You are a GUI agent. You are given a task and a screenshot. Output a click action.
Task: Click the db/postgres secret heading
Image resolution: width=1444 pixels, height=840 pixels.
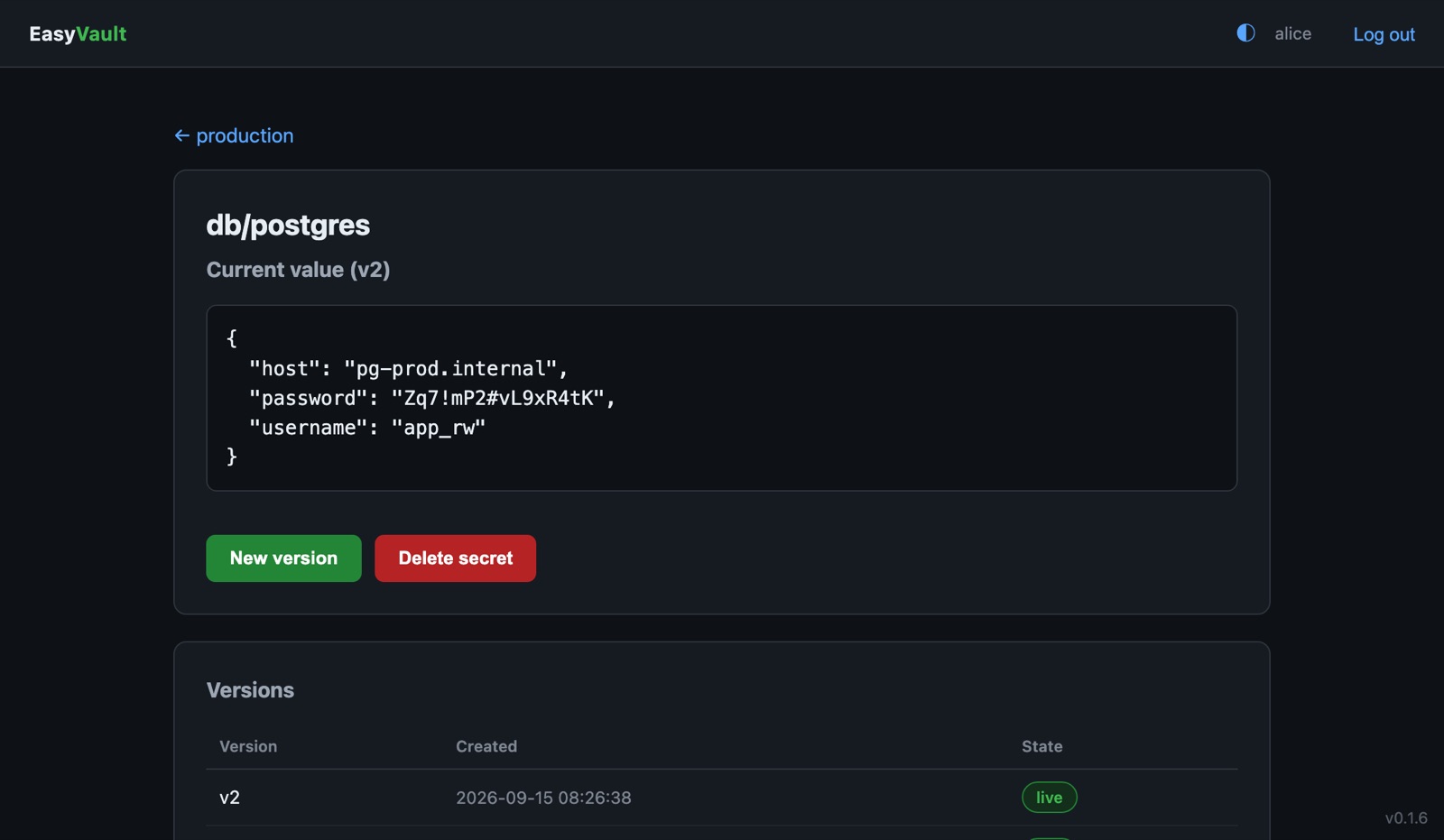coord(288,225)
